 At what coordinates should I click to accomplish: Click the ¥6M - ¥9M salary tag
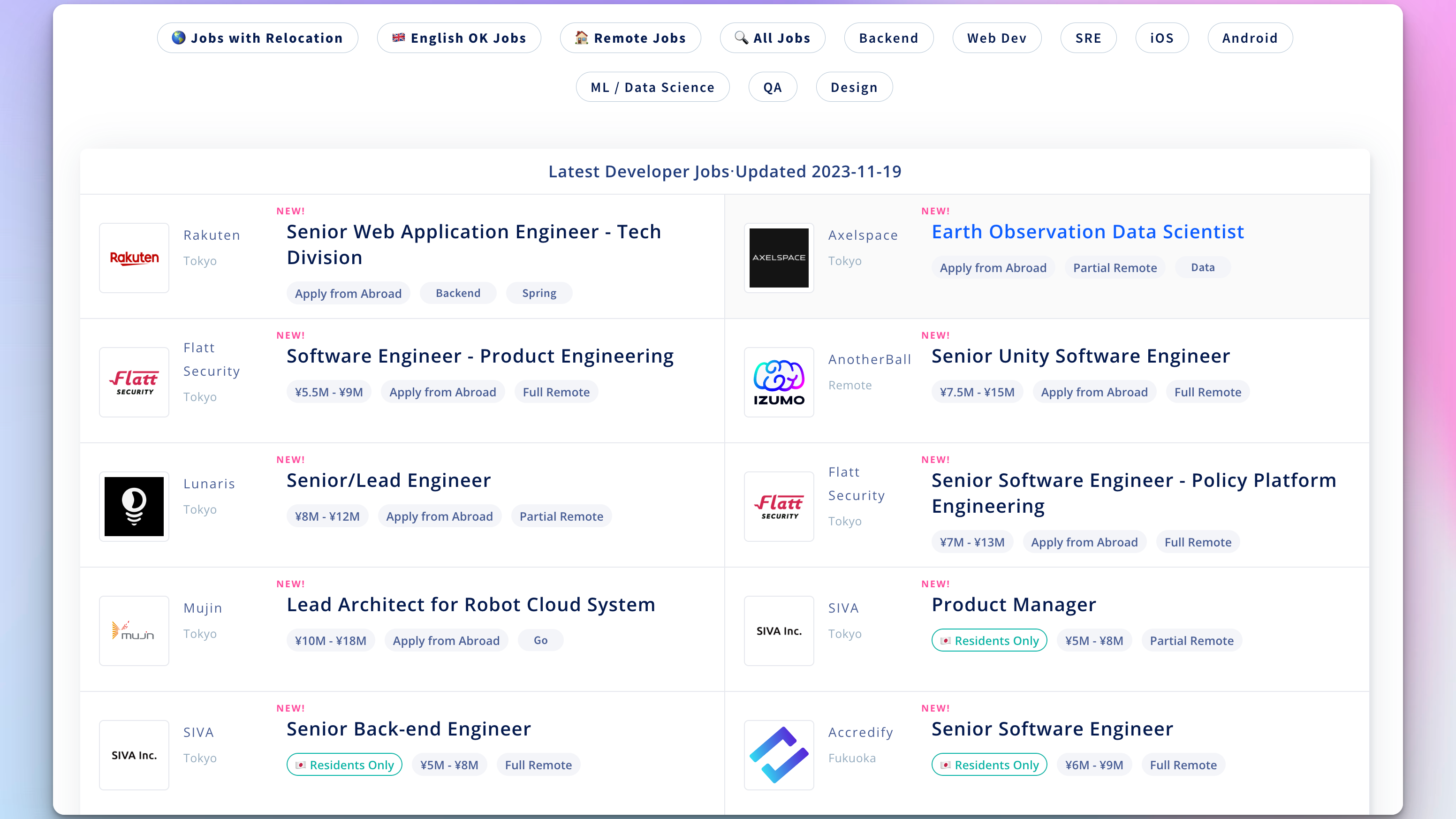pyautogui.click(x=1094, y=765)
